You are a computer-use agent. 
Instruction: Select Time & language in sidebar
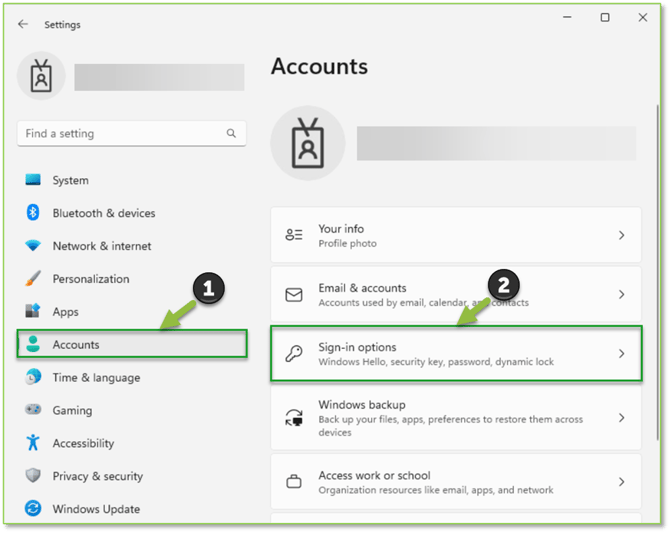tap(96, 378)
